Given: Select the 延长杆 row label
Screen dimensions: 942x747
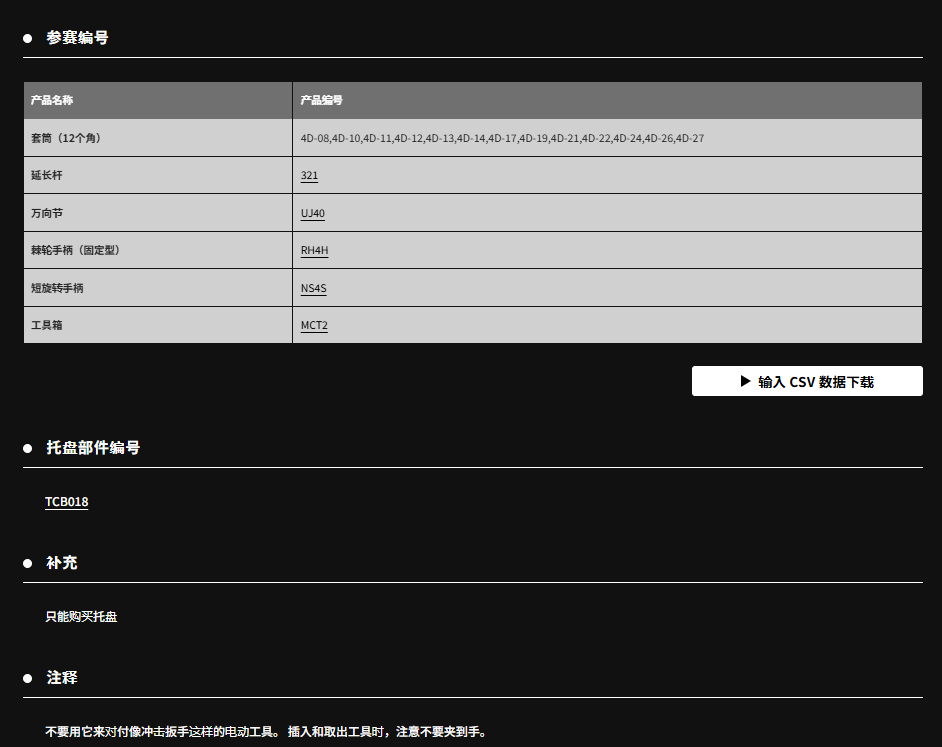Looking at the screenshot, I should (x=47, y=176).
